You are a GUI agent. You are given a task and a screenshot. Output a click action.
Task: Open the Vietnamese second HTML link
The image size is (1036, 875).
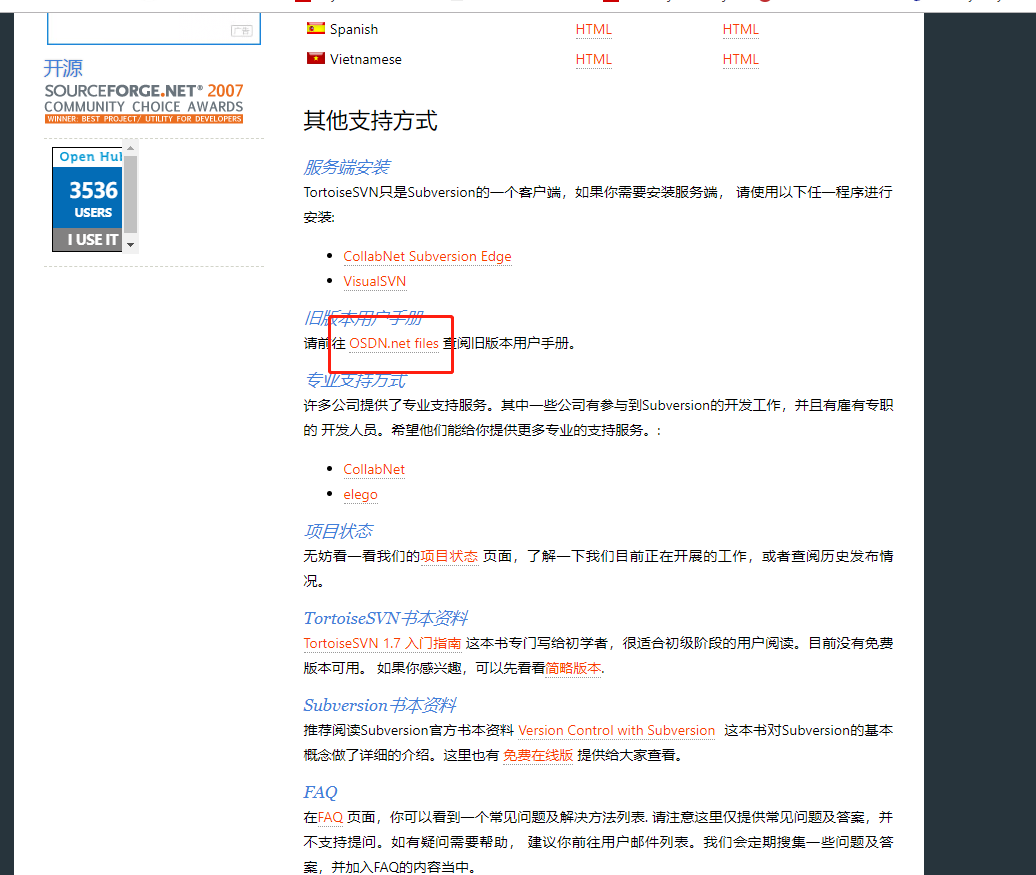pyautogui.click(x=741, y=59)
